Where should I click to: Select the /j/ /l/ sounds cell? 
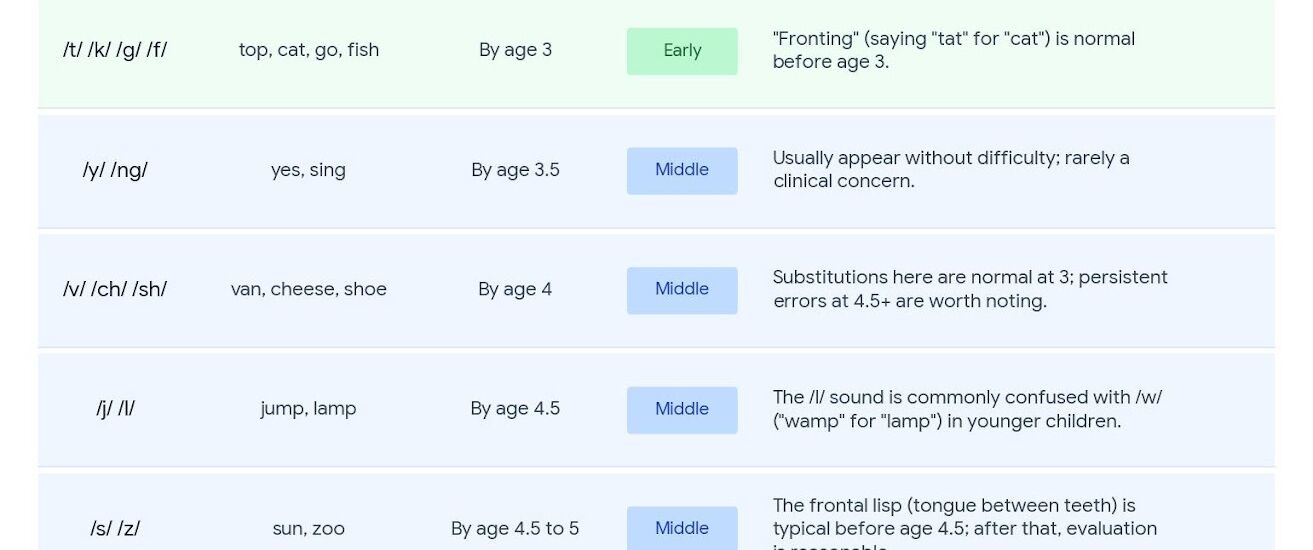[115, 409]
